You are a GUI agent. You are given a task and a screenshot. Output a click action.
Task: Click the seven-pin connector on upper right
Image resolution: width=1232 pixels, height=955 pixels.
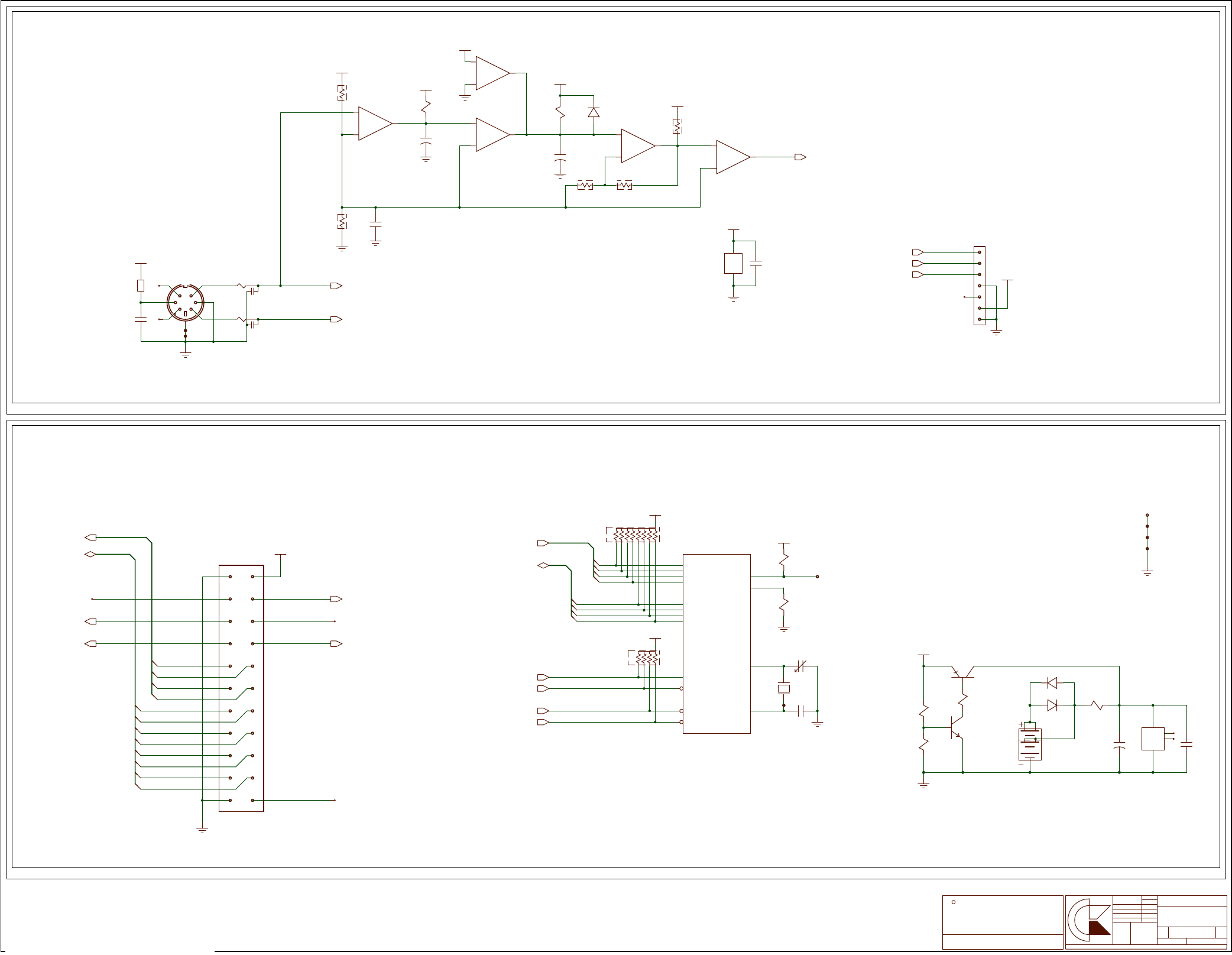980,286
